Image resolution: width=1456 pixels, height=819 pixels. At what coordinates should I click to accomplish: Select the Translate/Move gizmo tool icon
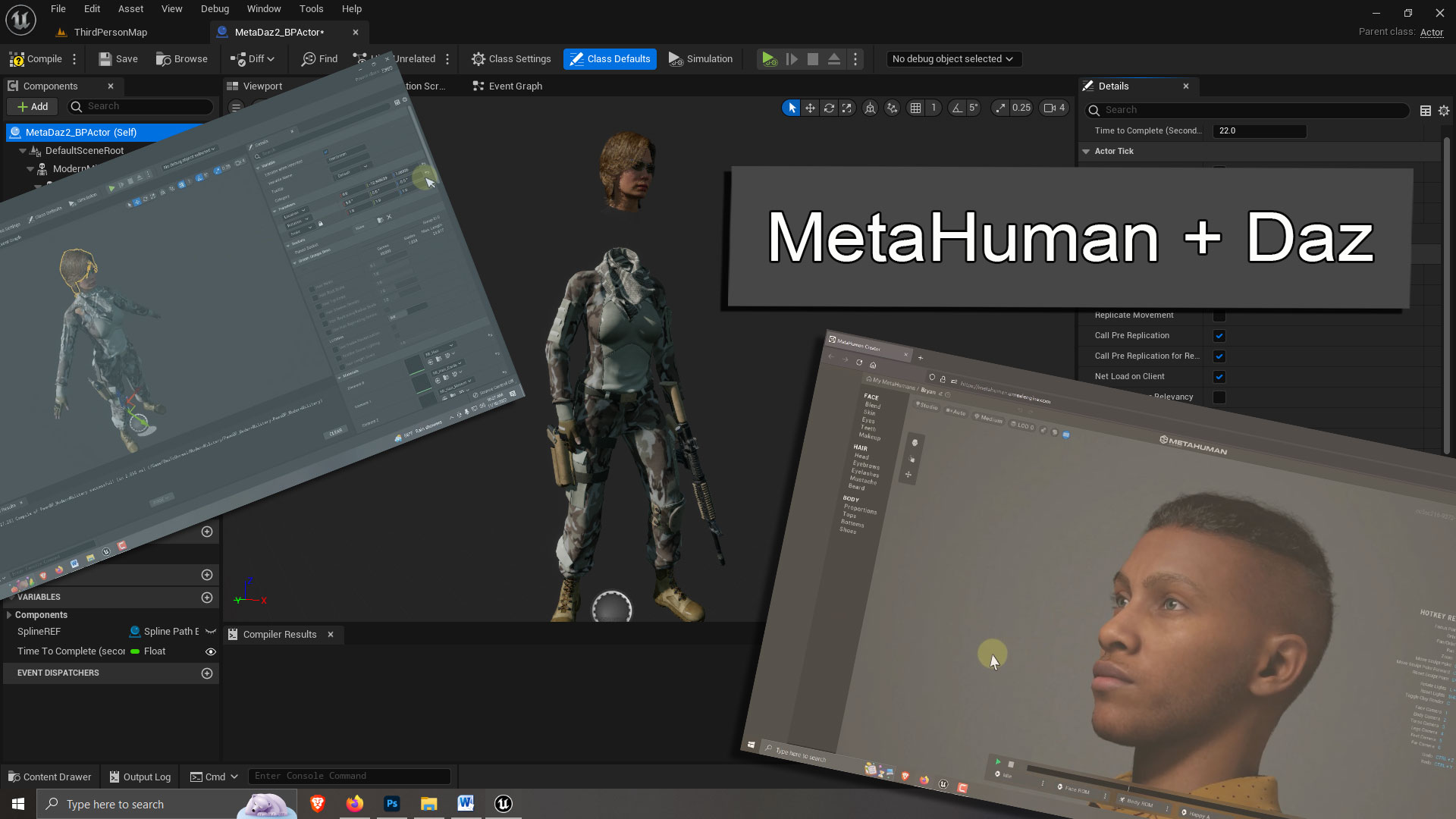coord(810,107)
